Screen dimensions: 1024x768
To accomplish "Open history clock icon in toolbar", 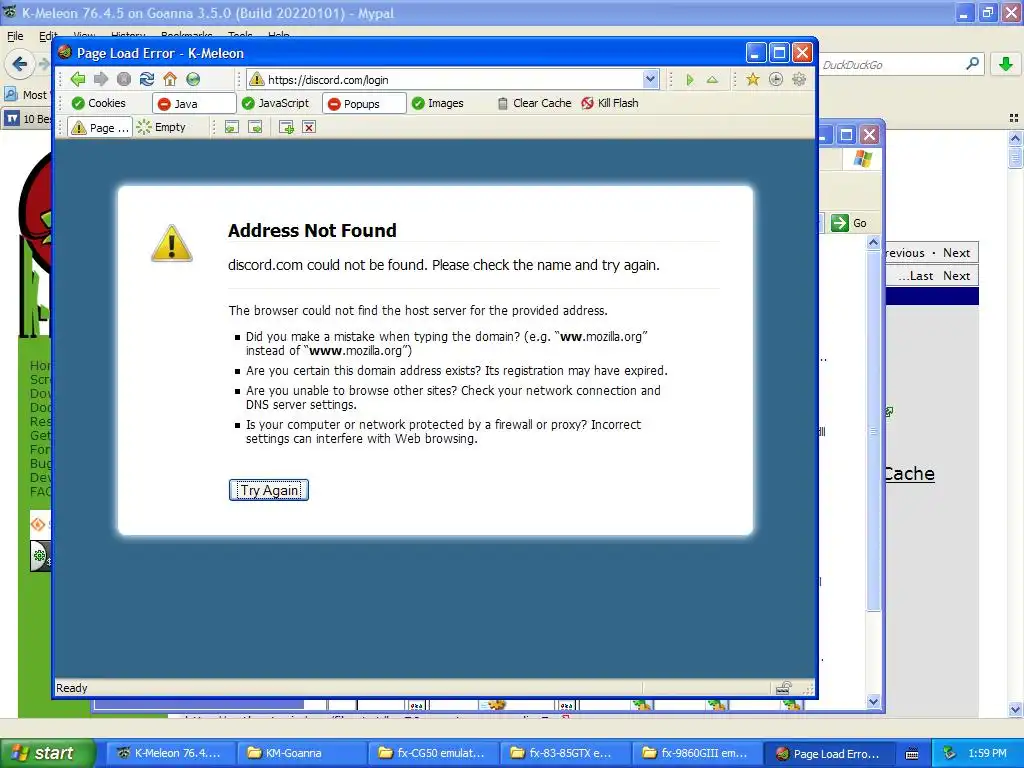I will click(x=776, y=79).
